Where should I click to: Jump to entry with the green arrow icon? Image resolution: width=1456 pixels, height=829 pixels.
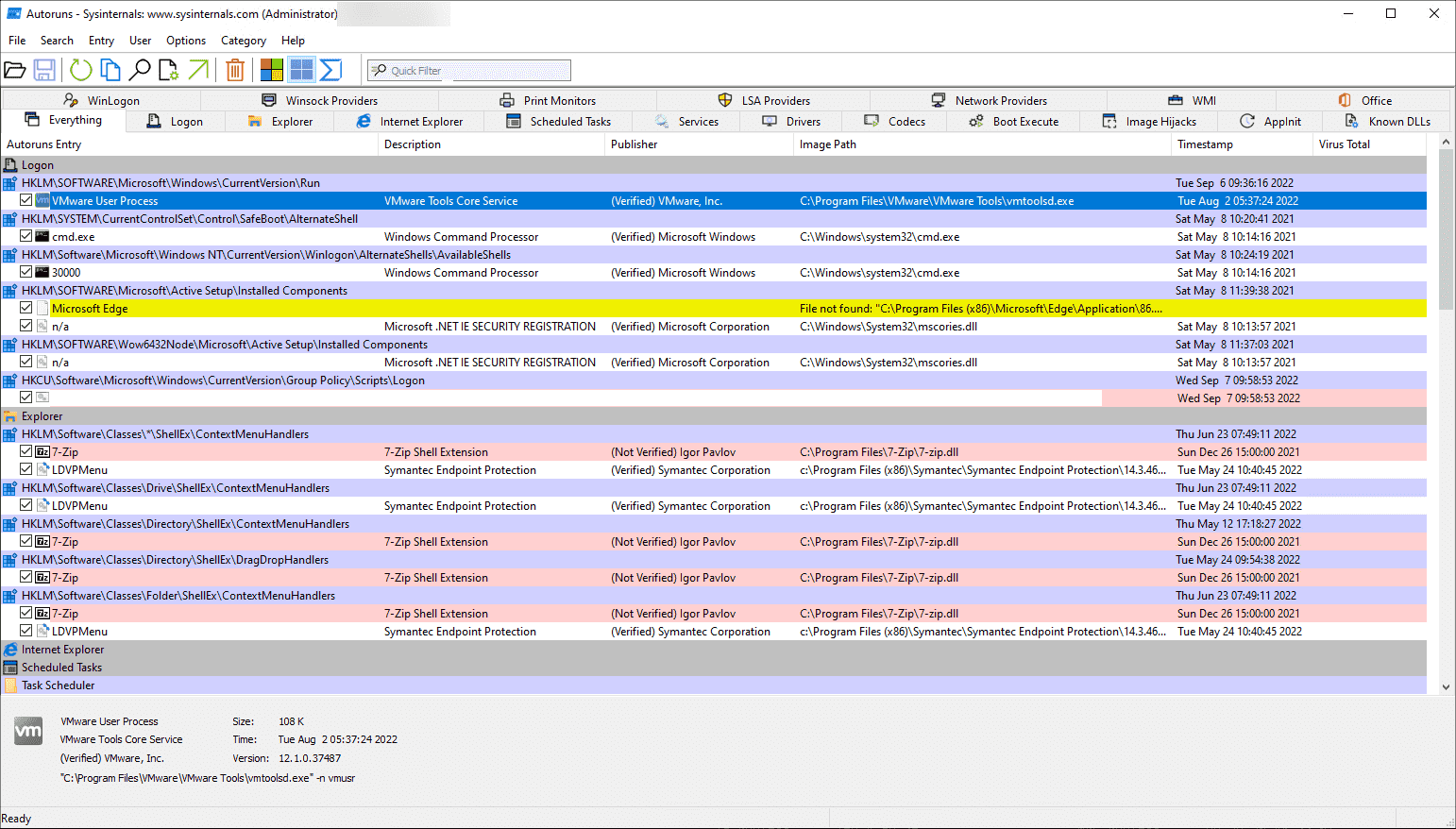pyautogui.click(x=198, y=69)
